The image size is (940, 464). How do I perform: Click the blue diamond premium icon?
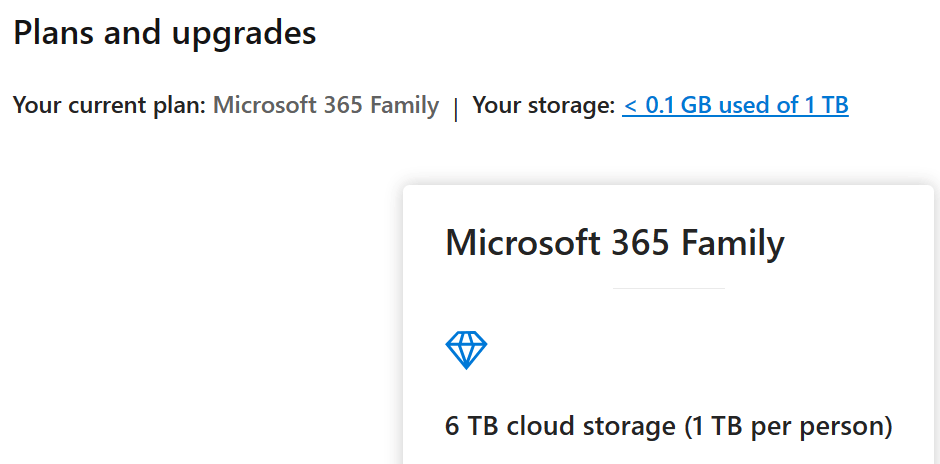click(466, 350)
